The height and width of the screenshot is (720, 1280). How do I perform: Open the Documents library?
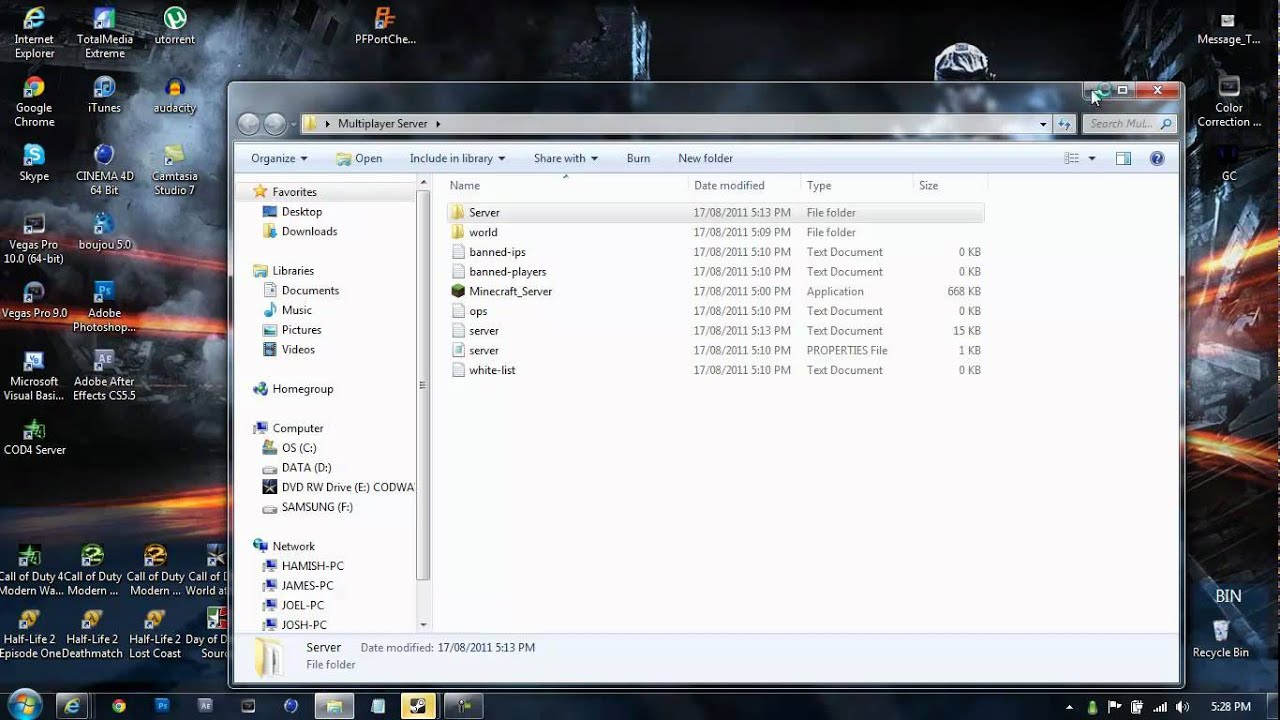[300, 290]
